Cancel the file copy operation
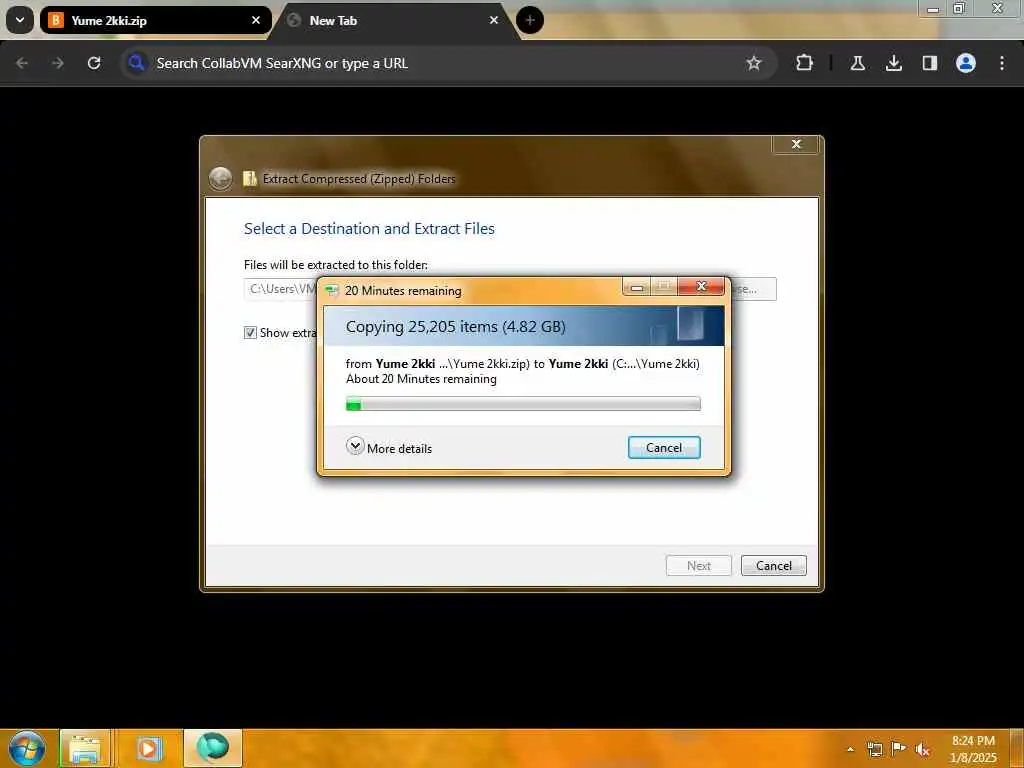Image resolution: width=1024 pixels, height=768 pixels. point(664,448)
